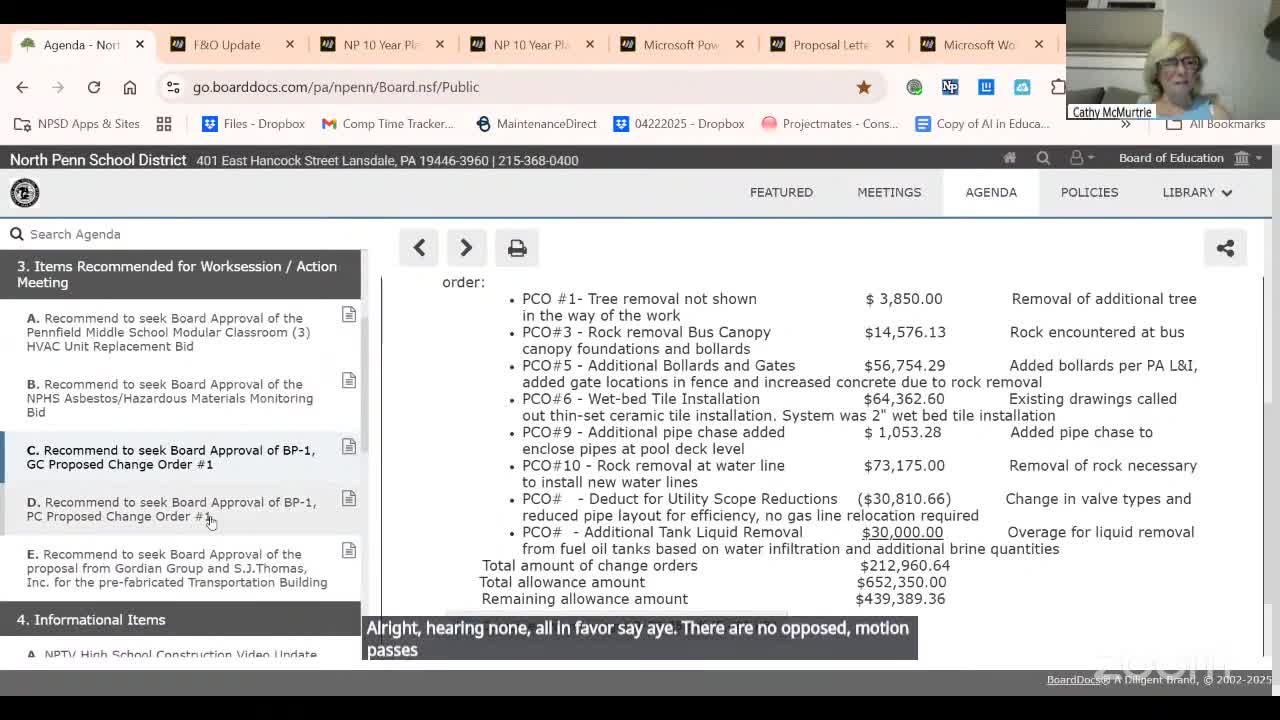Go back in the browser
The height and width of the screenshot is (720, 1280).
point(22,87)
